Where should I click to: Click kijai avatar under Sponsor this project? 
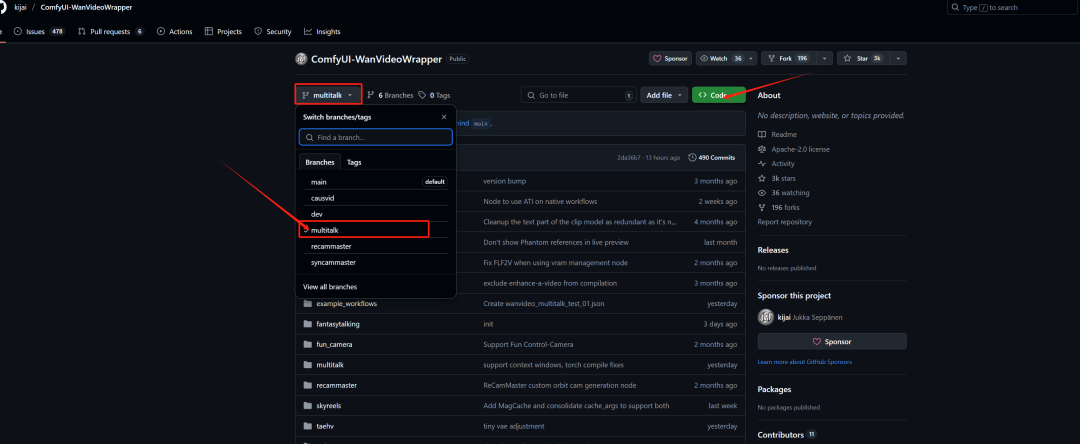(x=765, y=317)
